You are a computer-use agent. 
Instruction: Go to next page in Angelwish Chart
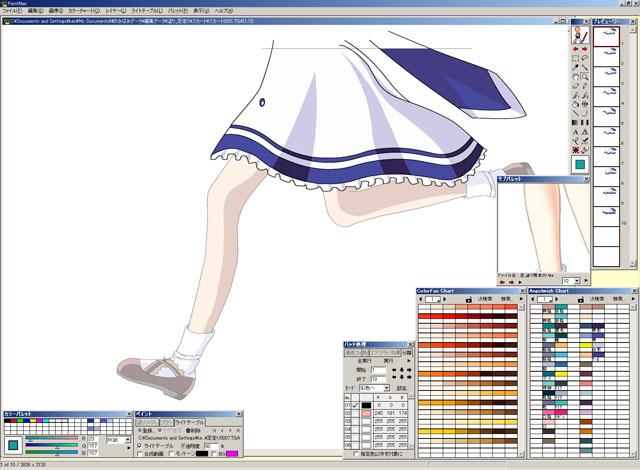[x=556, y=299]
